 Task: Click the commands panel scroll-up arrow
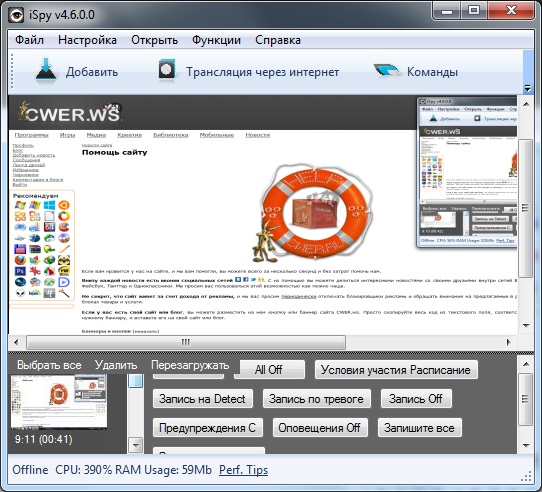(x=526, y=364)
